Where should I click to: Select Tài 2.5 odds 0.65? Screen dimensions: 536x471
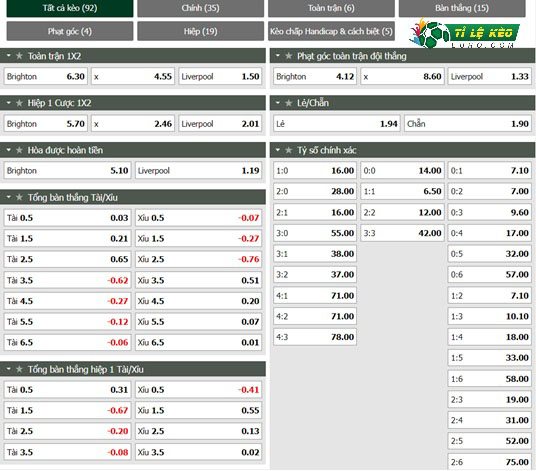pyautogui.click(x=67, y=259)
